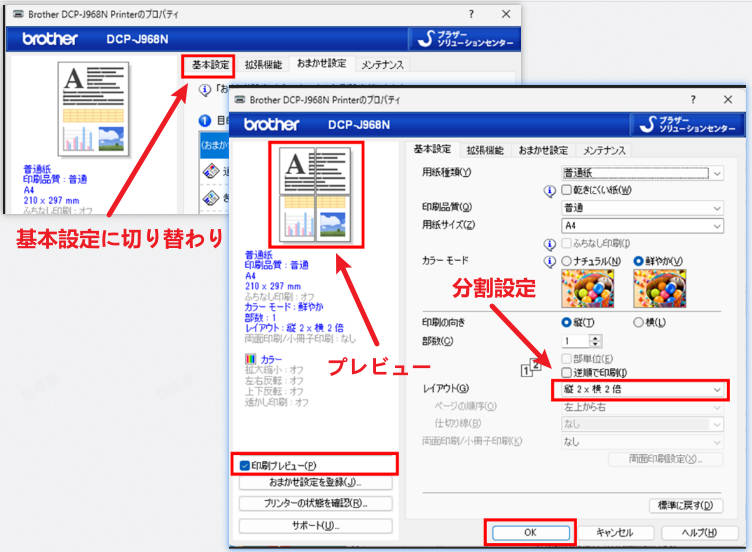752x552 pixels.
Task: Open レイアウト dropdown 縦2×横2倍
Action: pos(642,389)
